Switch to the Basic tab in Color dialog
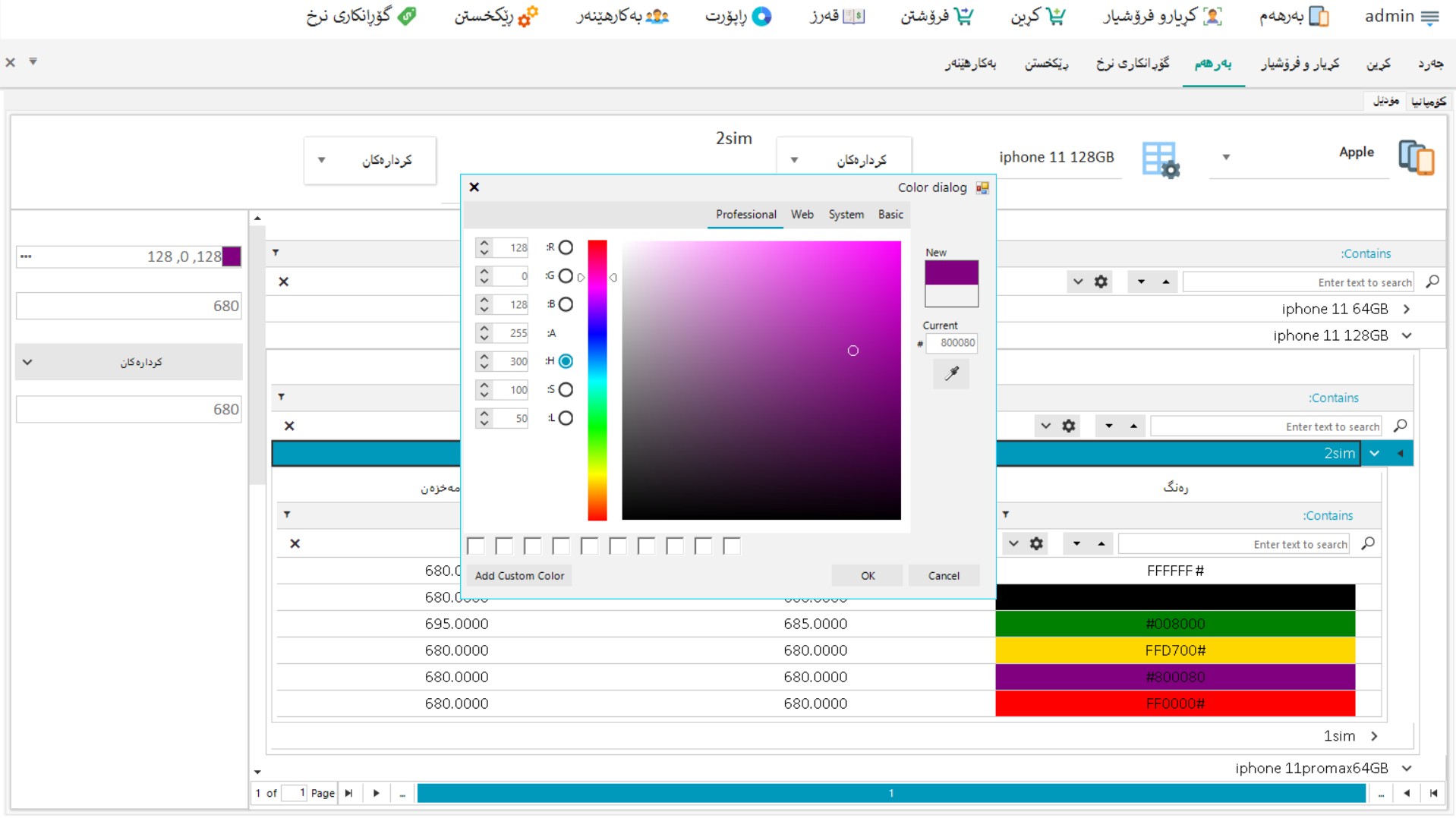Screen dimensions: 1456x818 click(890, 215)
